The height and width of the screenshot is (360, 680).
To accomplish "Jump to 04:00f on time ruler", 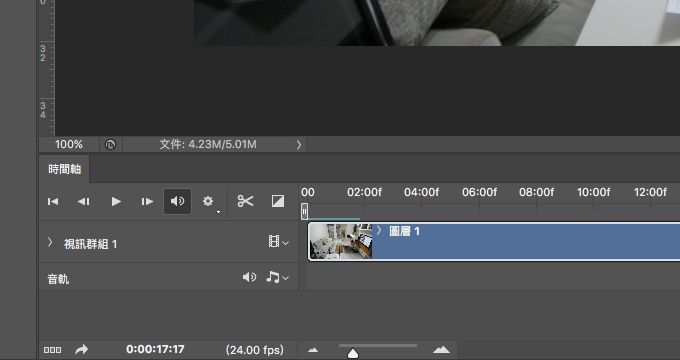I will (422, 192).
